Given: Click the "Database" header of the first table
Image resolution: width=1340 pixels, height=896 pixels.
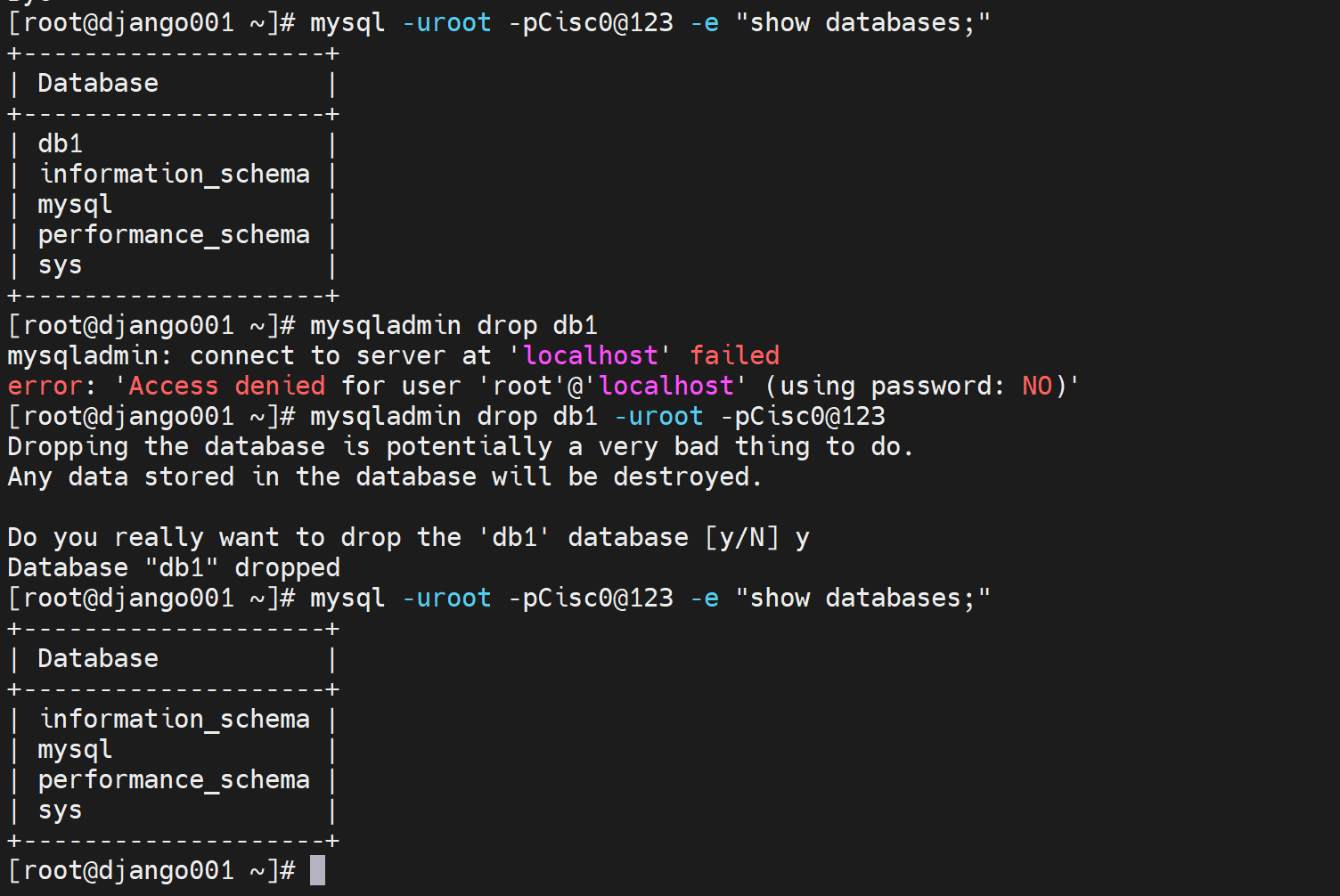Looking at the screenshot, I should coord(98,83).
